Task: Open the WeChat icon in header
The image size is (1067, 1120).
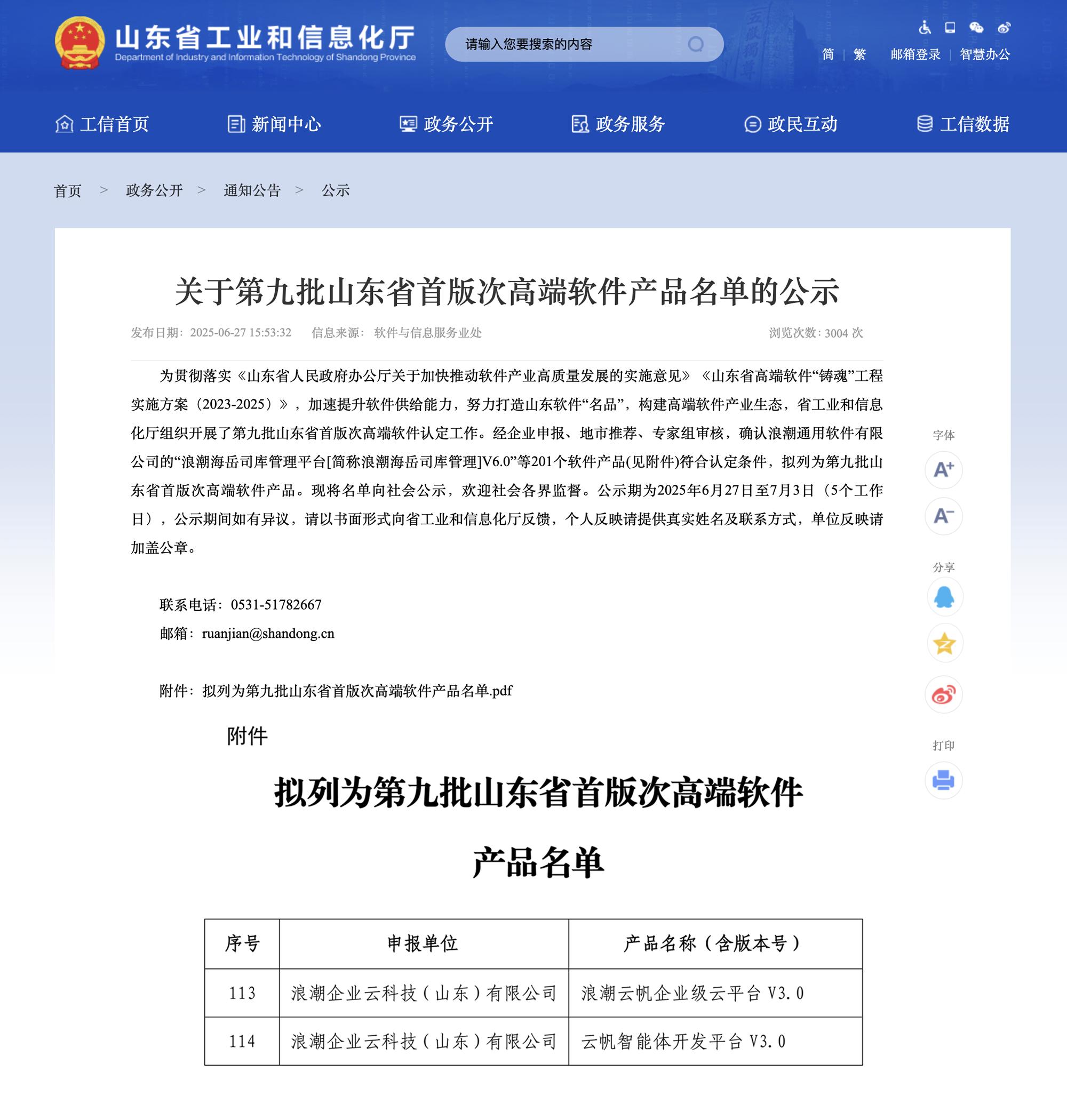Action: (976, 27)
